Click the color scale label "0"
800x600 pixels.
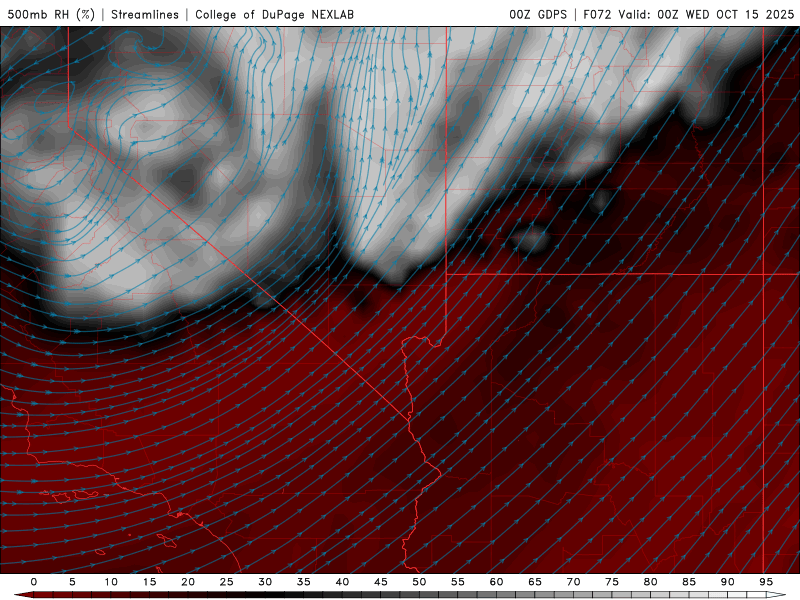tap(34, 582)
